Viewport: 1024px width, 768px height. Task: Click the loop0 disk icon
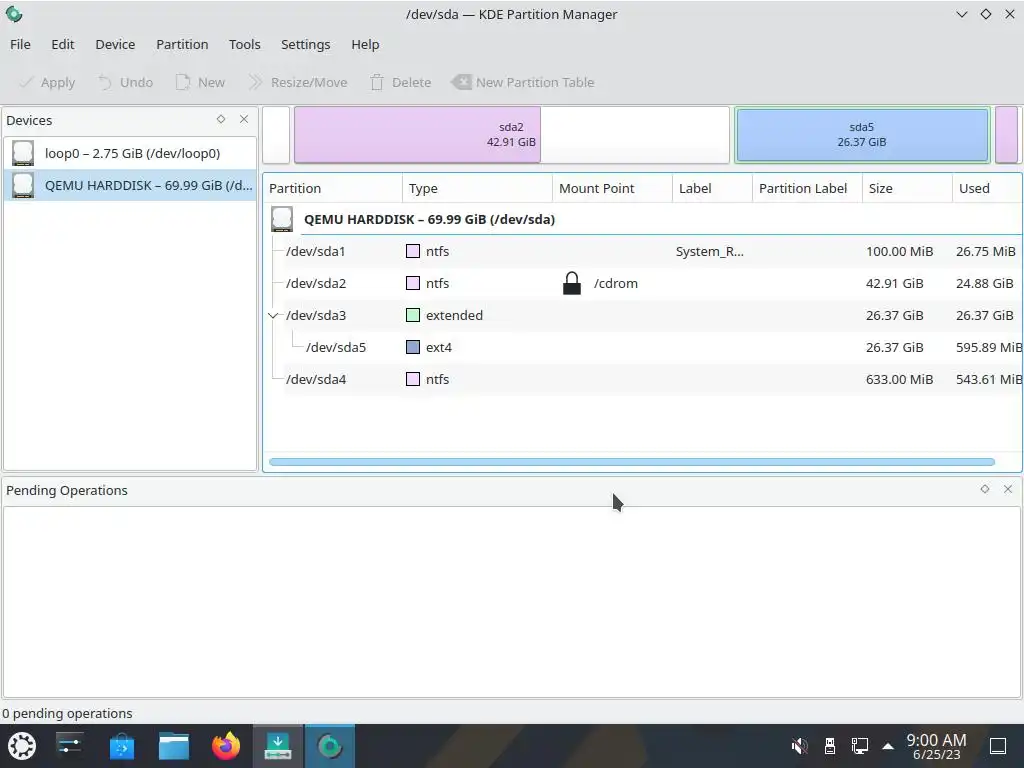23,153
